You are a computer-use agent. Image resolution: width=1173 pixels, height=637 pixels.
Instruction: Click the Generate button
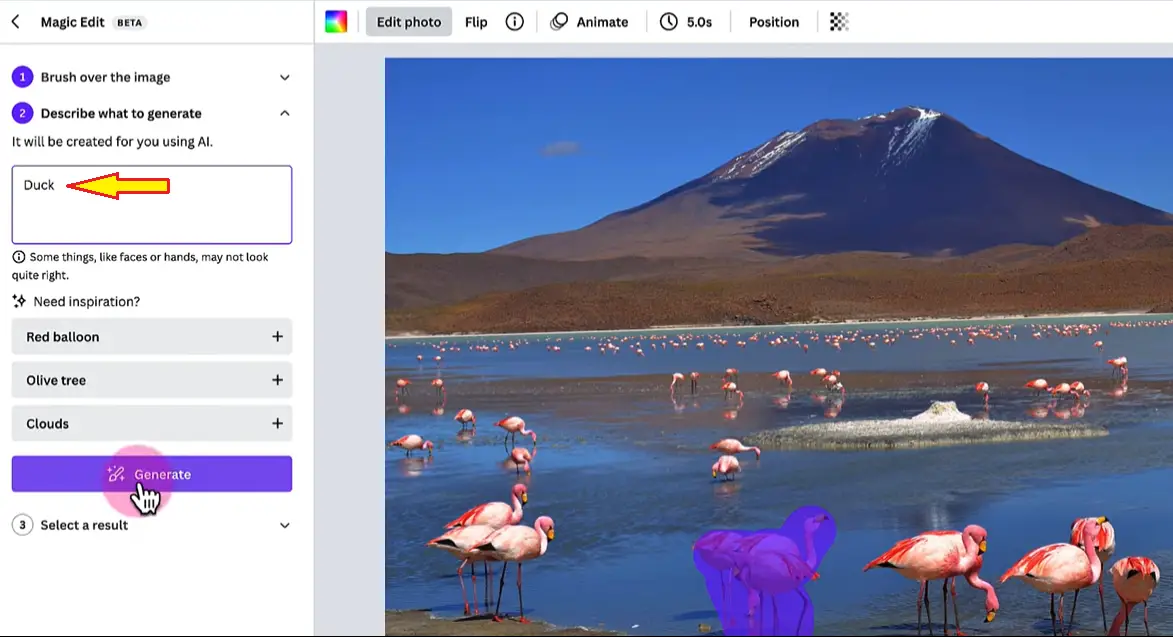[x=151, y=474]
